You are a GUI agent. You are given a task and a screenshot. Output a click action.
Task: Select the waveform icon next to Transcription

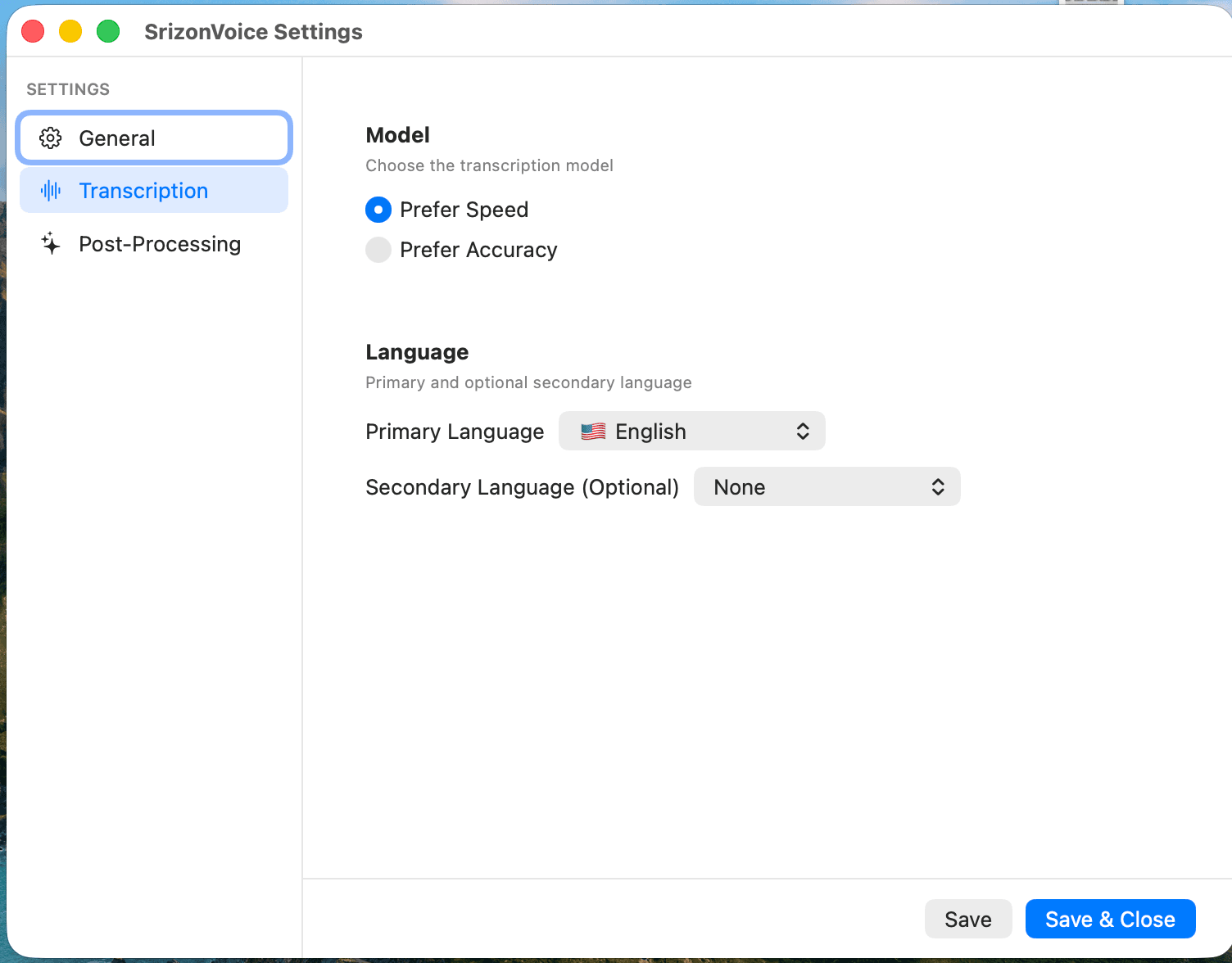coord(50,190)
